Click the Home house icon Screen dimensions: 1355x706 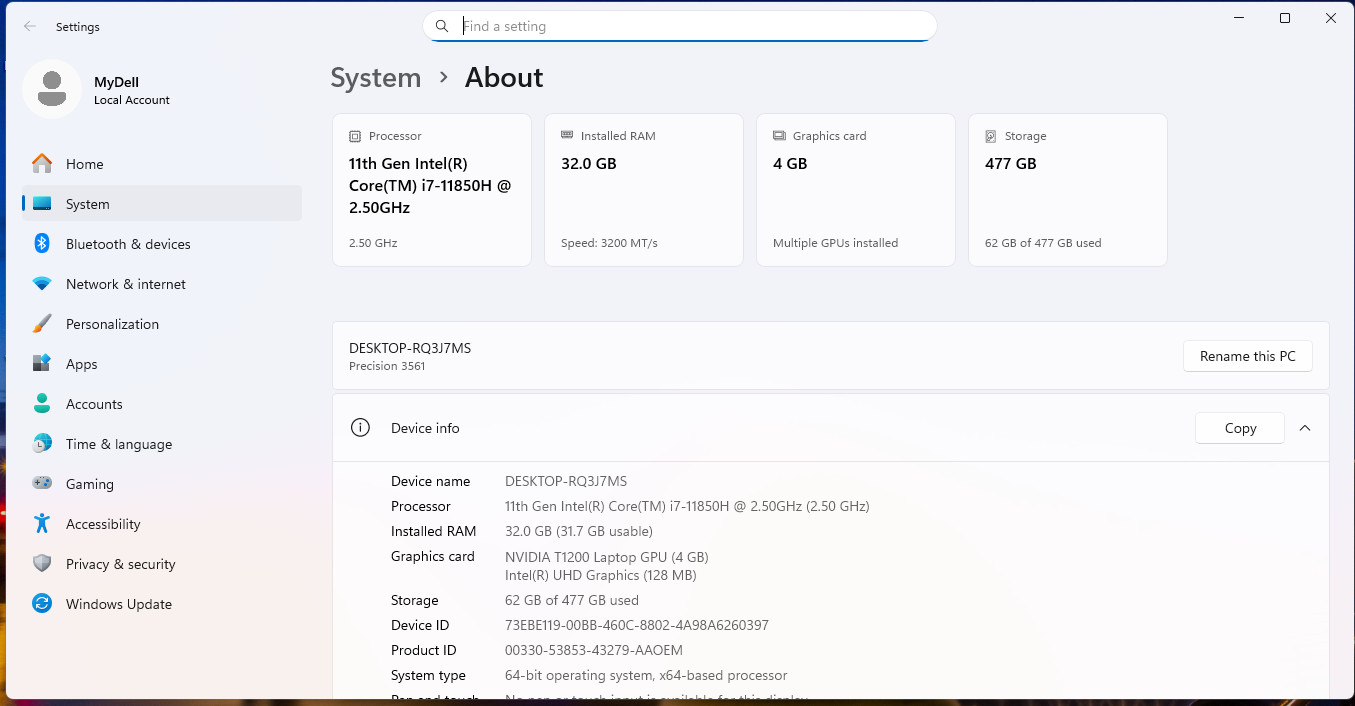42,164
